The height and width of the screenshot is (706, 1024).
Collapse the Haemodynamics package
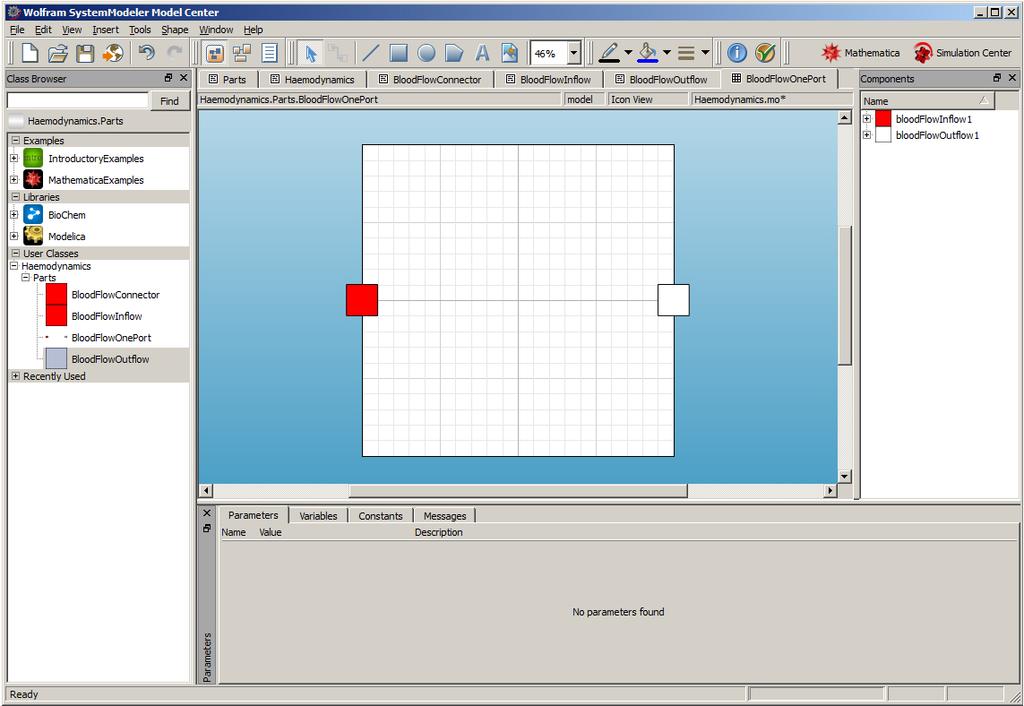(x=14, y=266)
